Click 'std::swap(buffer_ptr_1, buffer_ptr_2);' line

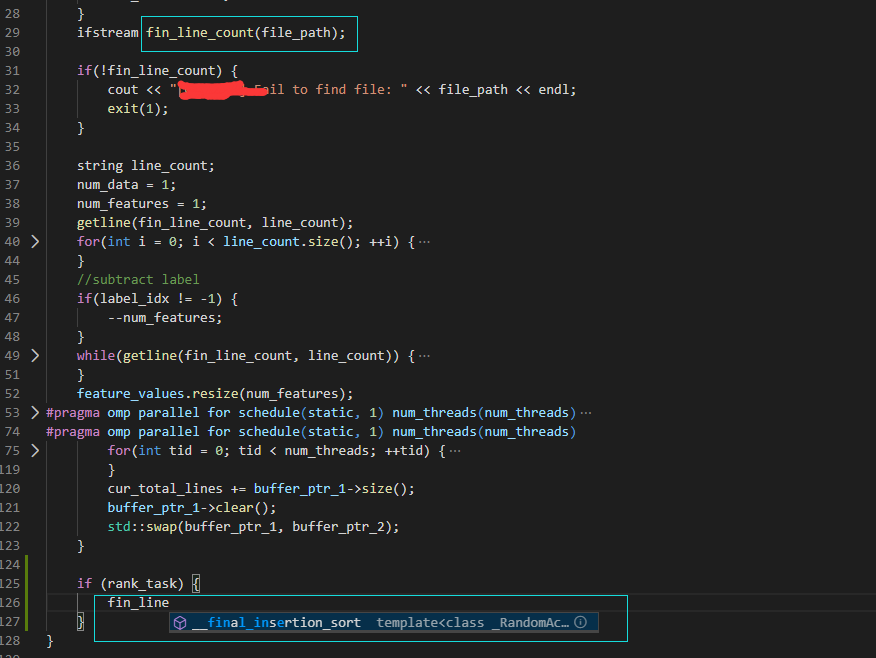pyautogui.click(x=253, y=527)
